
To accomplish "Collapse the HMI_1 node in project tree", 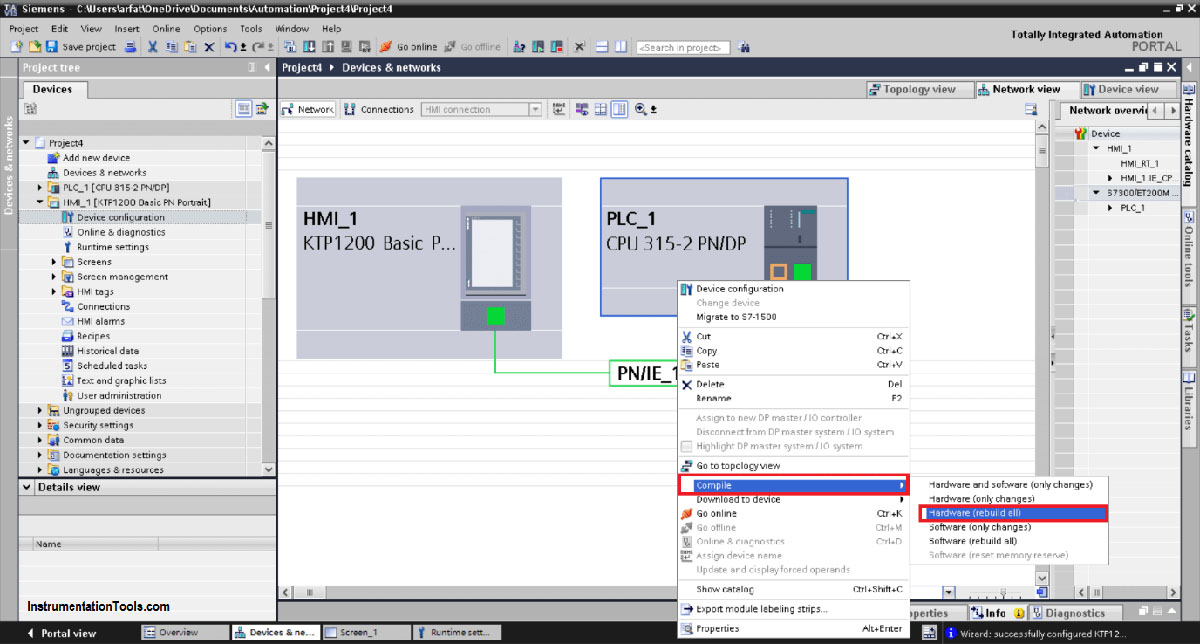I will [x=41, y=202].
